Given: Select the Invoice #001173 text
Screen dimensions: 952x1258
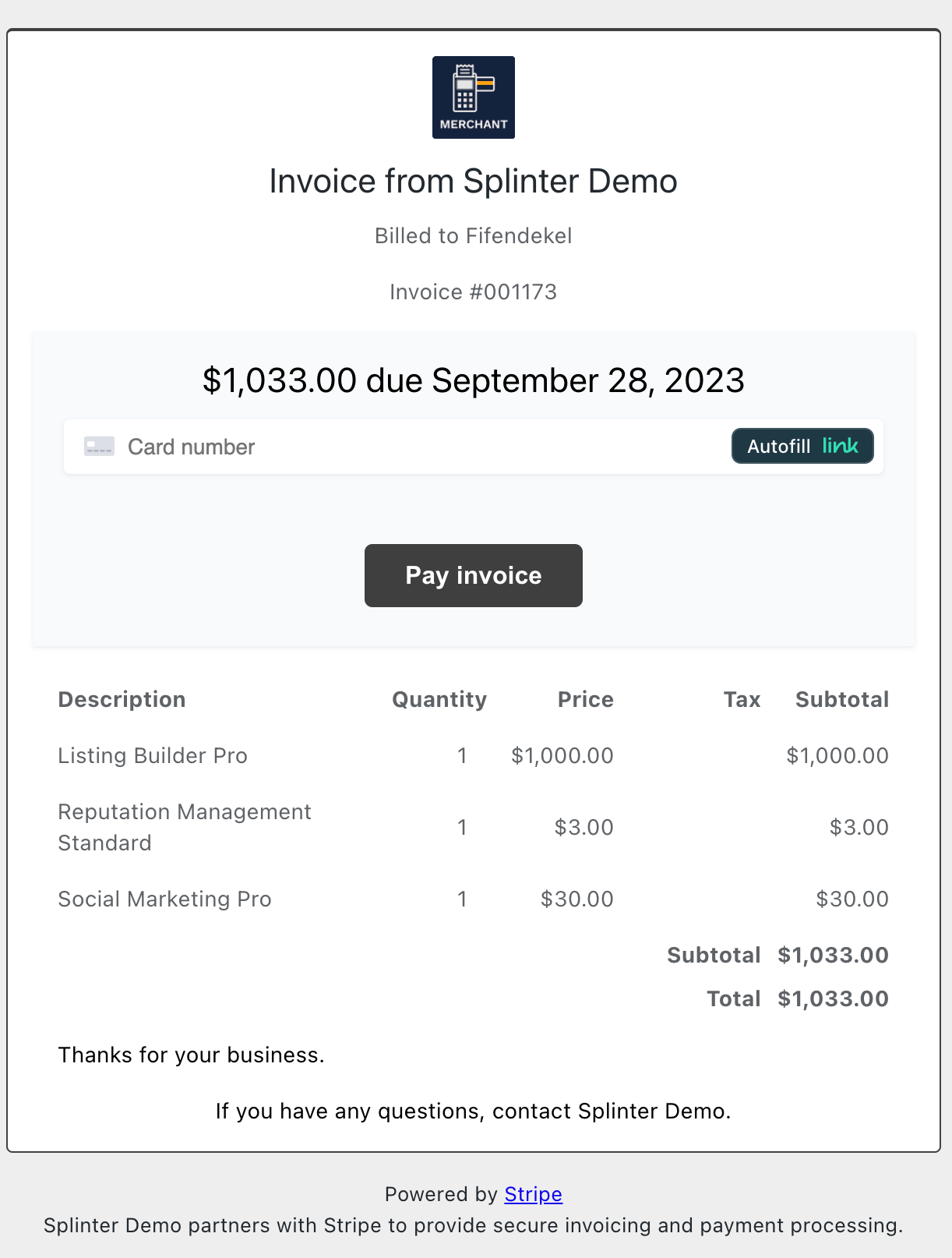Looking at the screenshot, I should pyautogui.click(x=474, y=292).
